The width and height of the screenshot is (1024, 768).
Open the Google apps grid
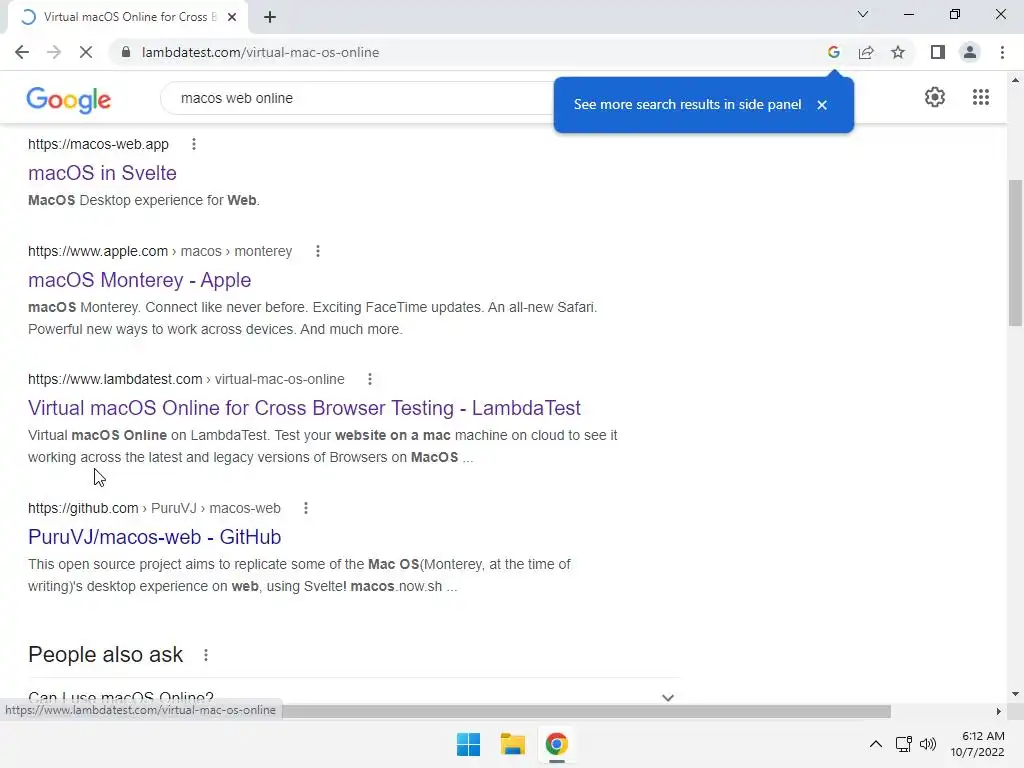(x=980, y=97)
